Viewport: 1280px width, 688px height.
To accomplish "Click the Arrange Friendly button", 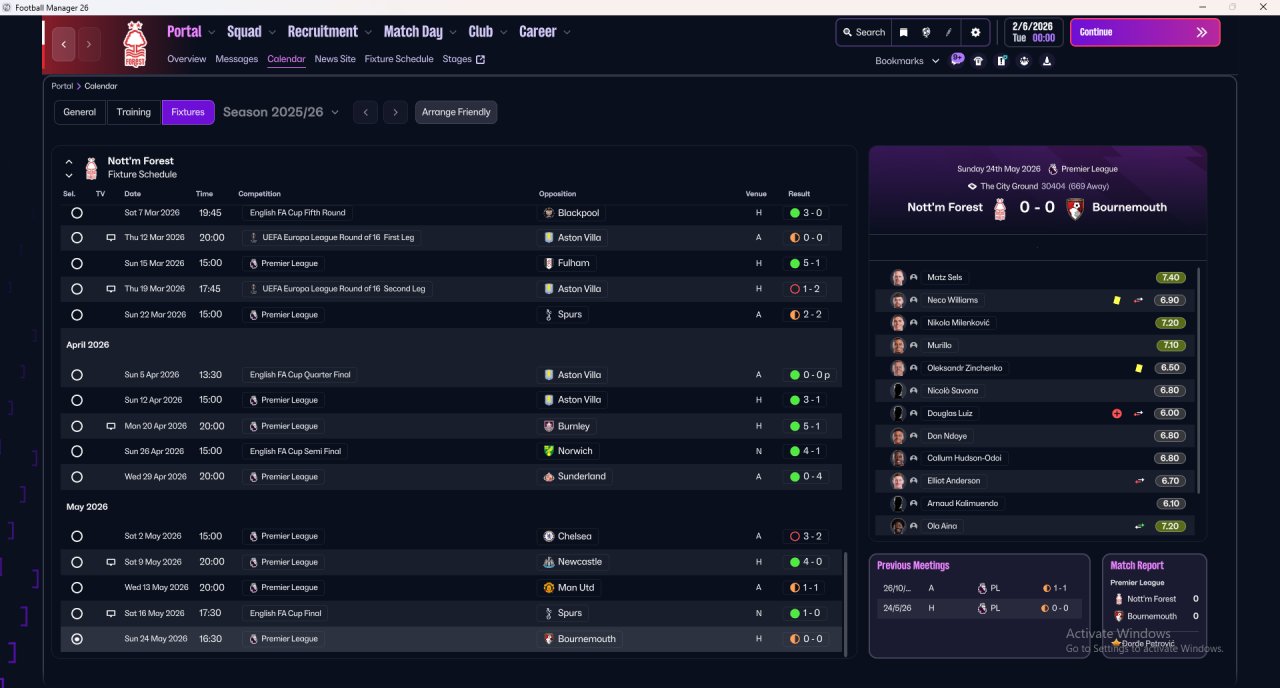I will pos(456,112).
